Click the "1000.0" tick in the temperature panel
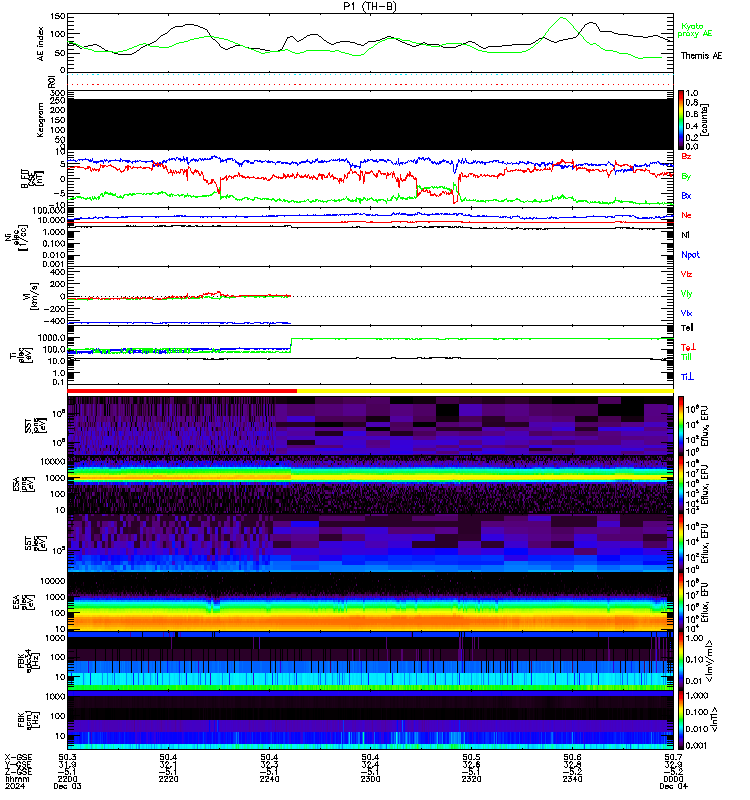Screen dimensions: 750x800 (x=52, y=338)
